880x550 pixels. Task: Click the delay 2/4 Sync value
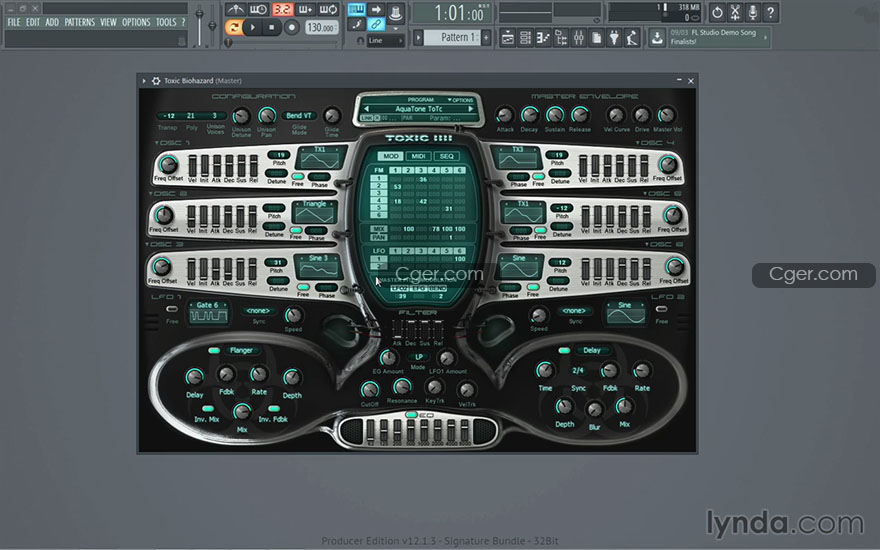click(x=578, y=370)
